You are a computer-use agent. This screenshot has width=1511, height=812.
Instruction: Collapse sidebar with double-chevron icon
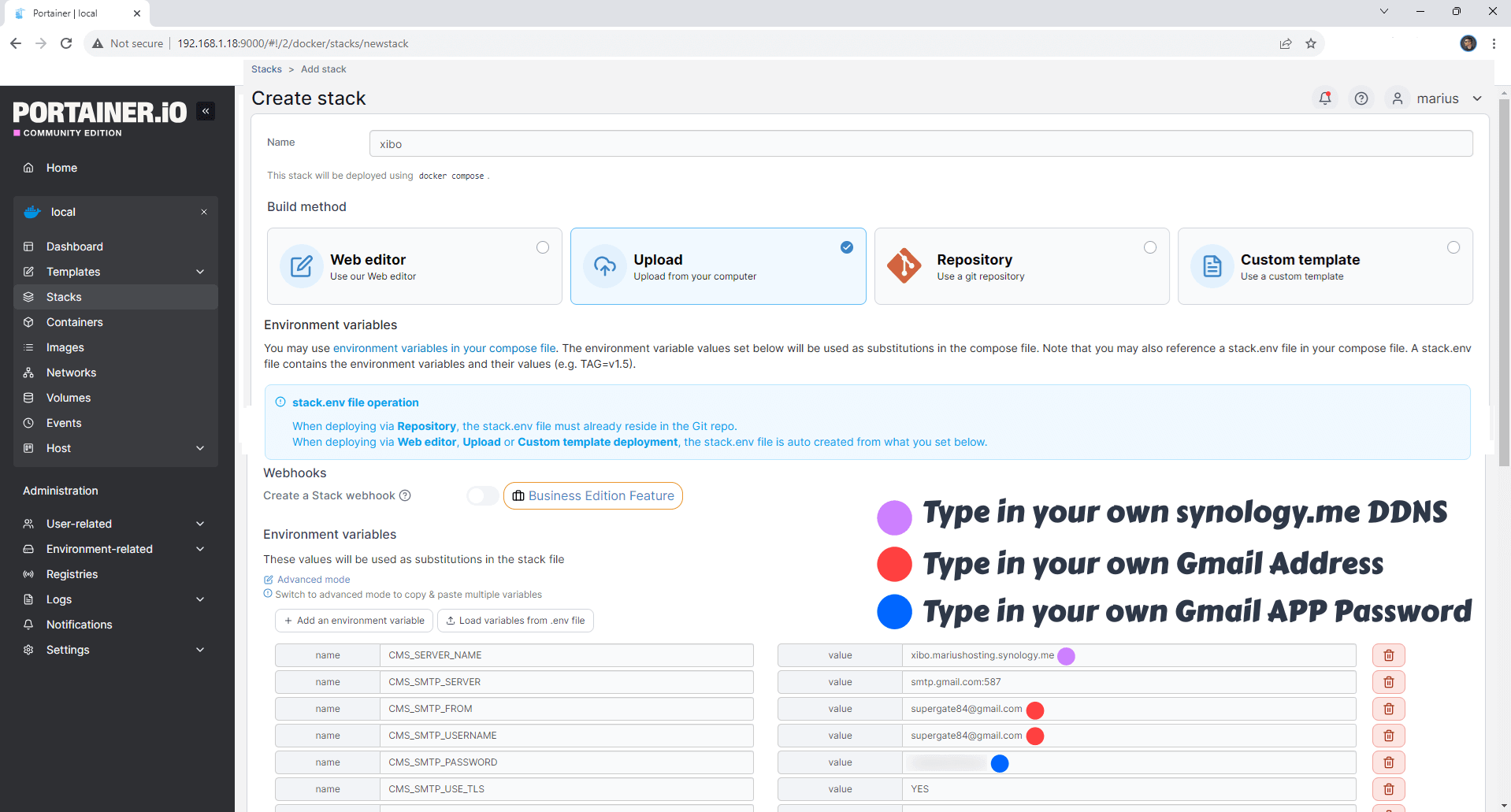tap(206, 111)
